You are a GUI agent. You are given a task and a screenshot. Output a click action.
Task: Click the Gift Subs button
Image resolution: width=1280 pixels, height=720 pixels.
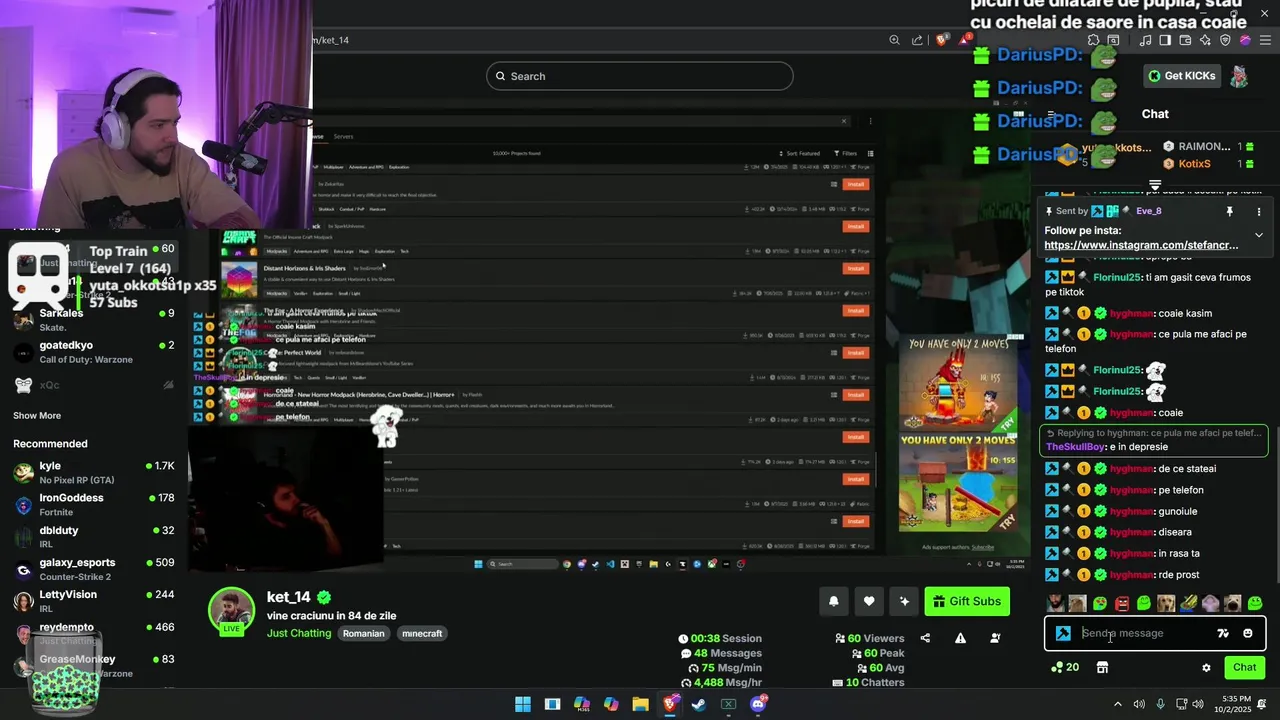[x=967, y=601]
